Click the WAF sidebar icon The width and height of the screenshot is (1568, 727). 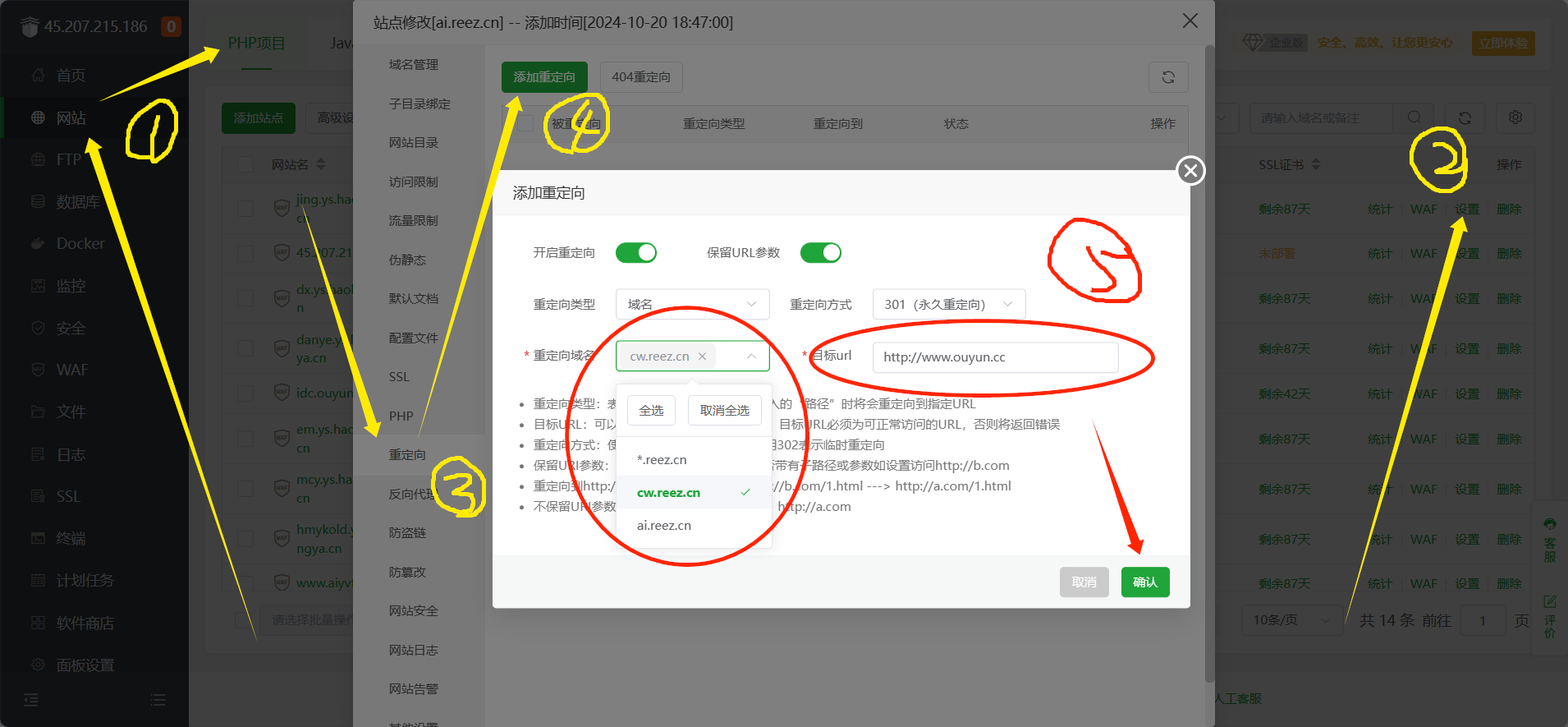pos(38,370)
